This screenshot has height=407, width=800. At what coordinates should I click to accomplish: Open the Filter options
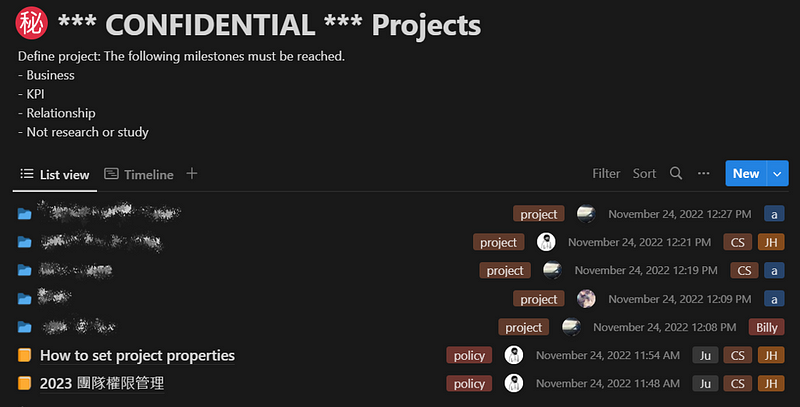[x=606, y=173]
